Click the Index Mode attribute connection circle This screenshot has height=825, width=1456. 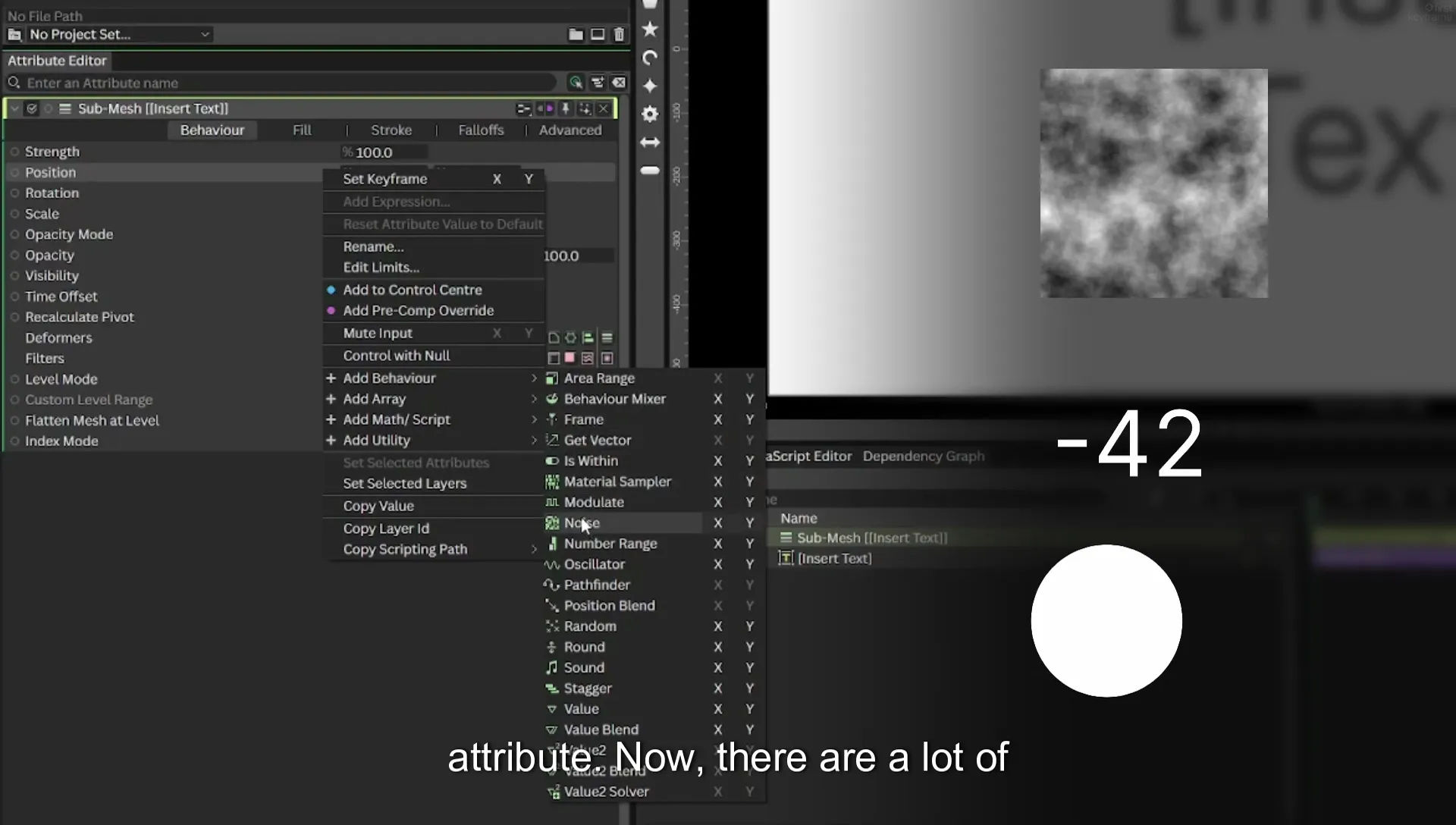14,441
